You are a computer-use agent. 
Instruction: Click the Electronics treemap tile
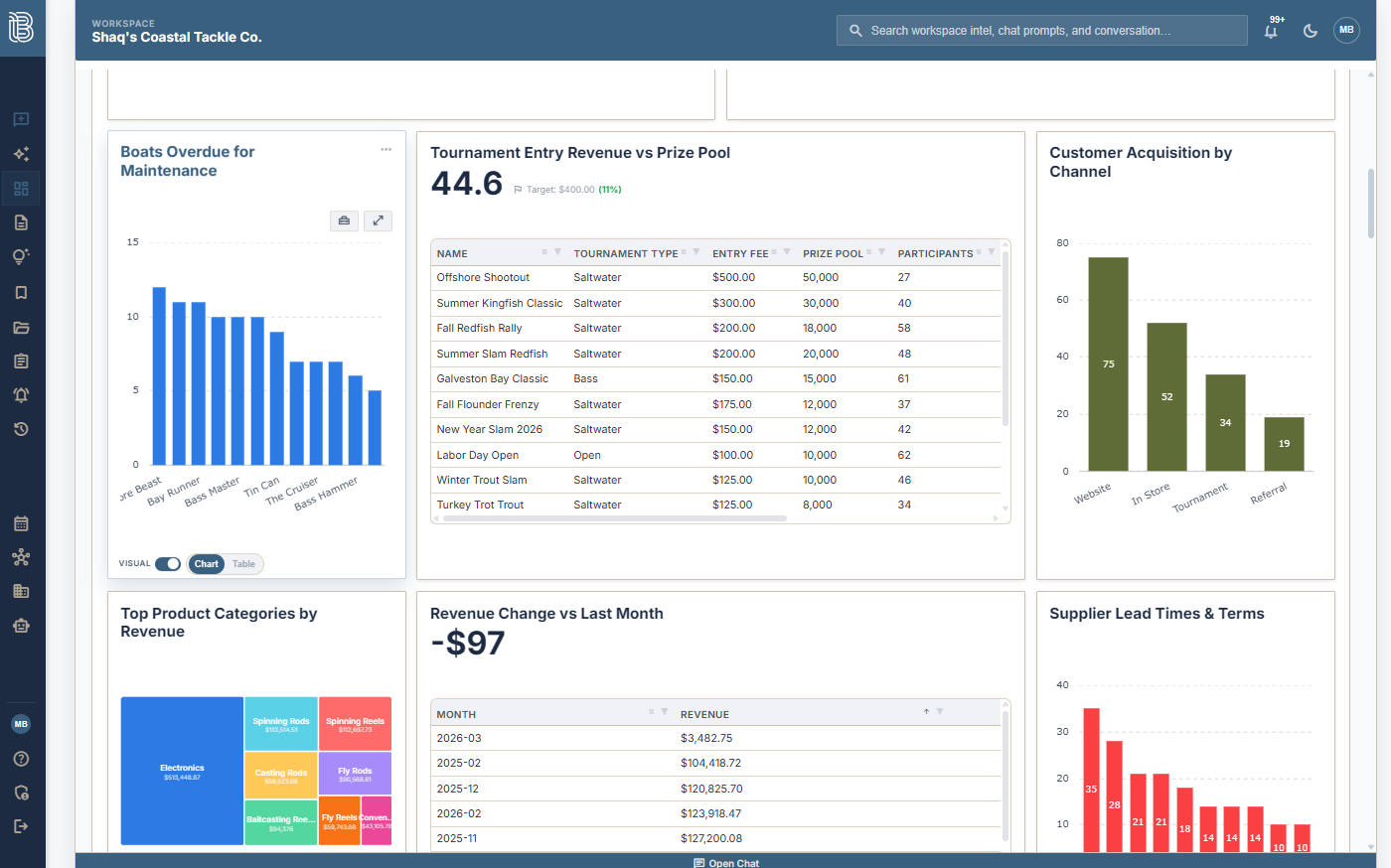click(182, 772)
